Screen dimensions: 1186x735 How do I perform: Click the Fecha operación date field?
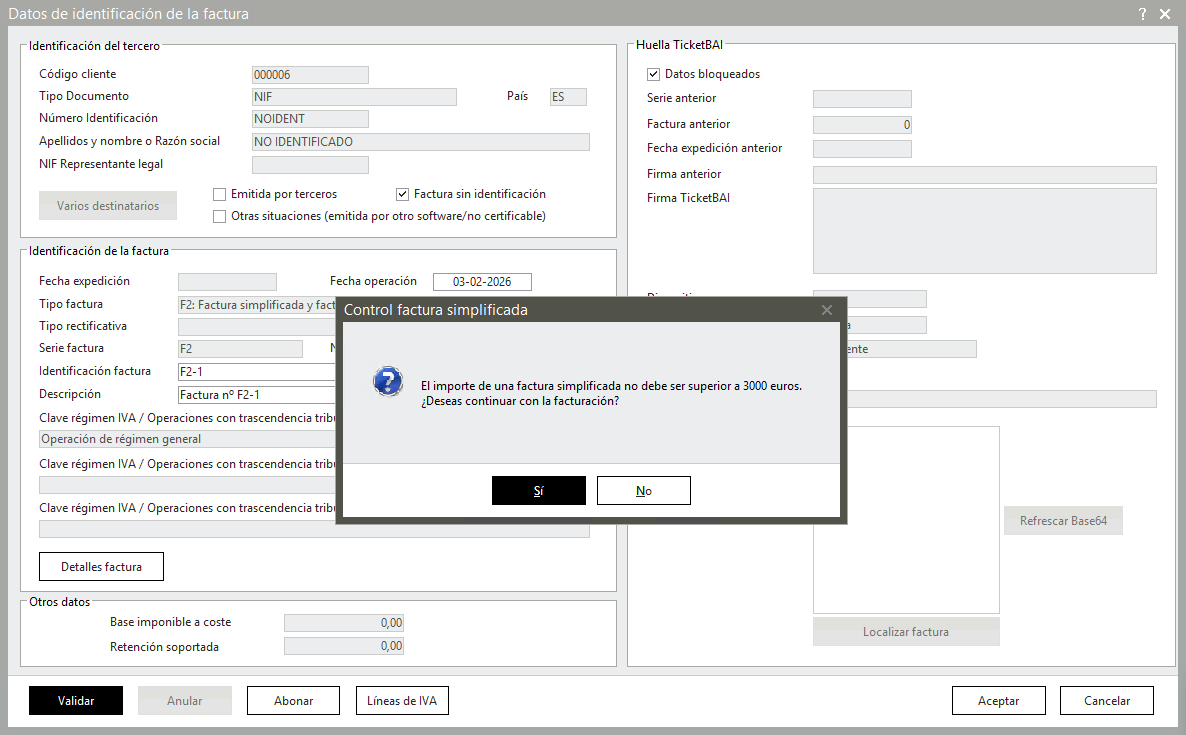(x=482, y=282)
